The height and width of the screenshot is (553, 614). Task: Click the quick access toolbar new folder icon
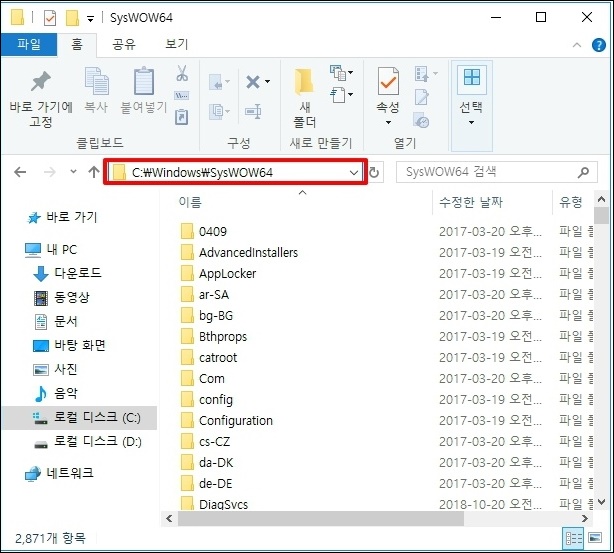click(x=72, y=18)
